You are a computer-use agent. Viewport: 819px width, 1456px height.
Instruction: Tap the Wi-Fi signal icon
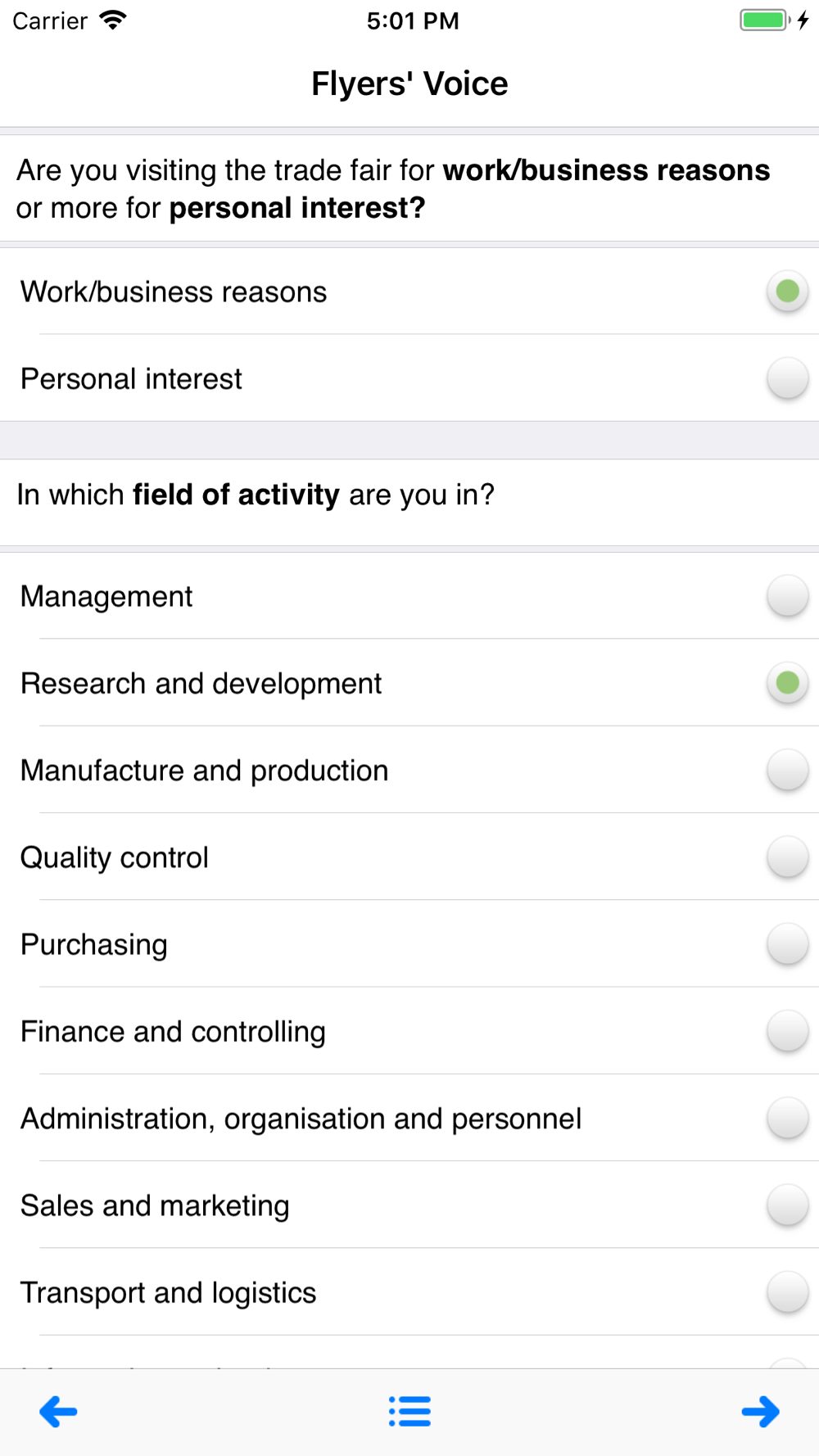coord(113,20)
